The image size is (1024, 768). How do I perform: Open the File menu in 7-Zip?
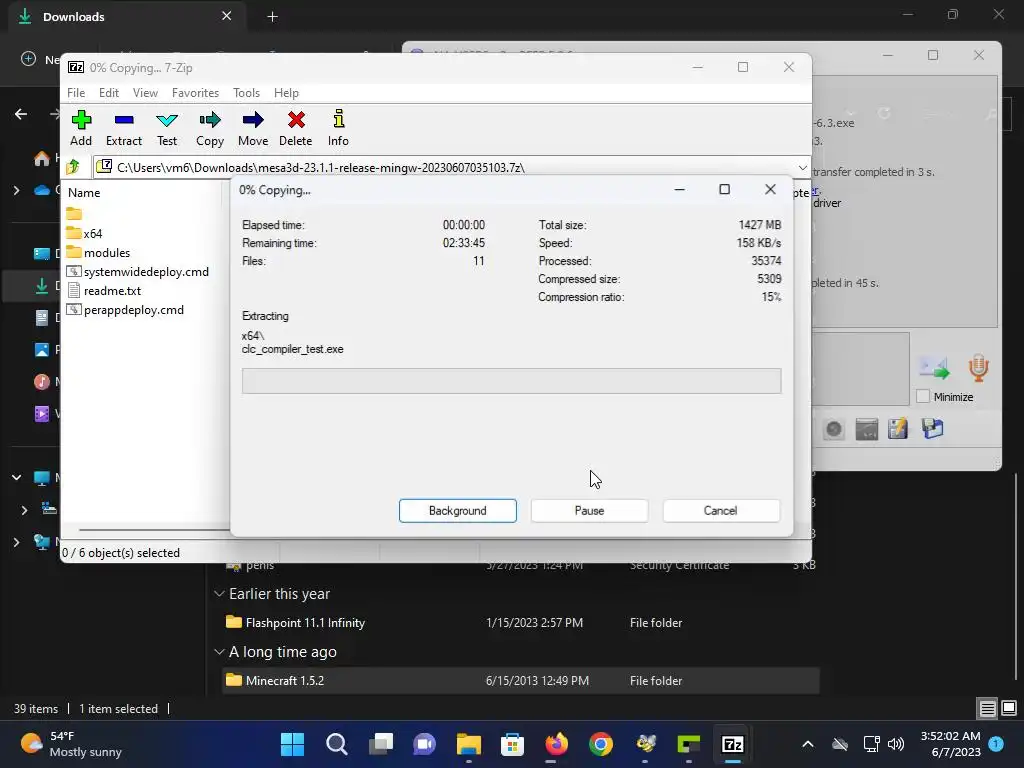click(76, 93)
